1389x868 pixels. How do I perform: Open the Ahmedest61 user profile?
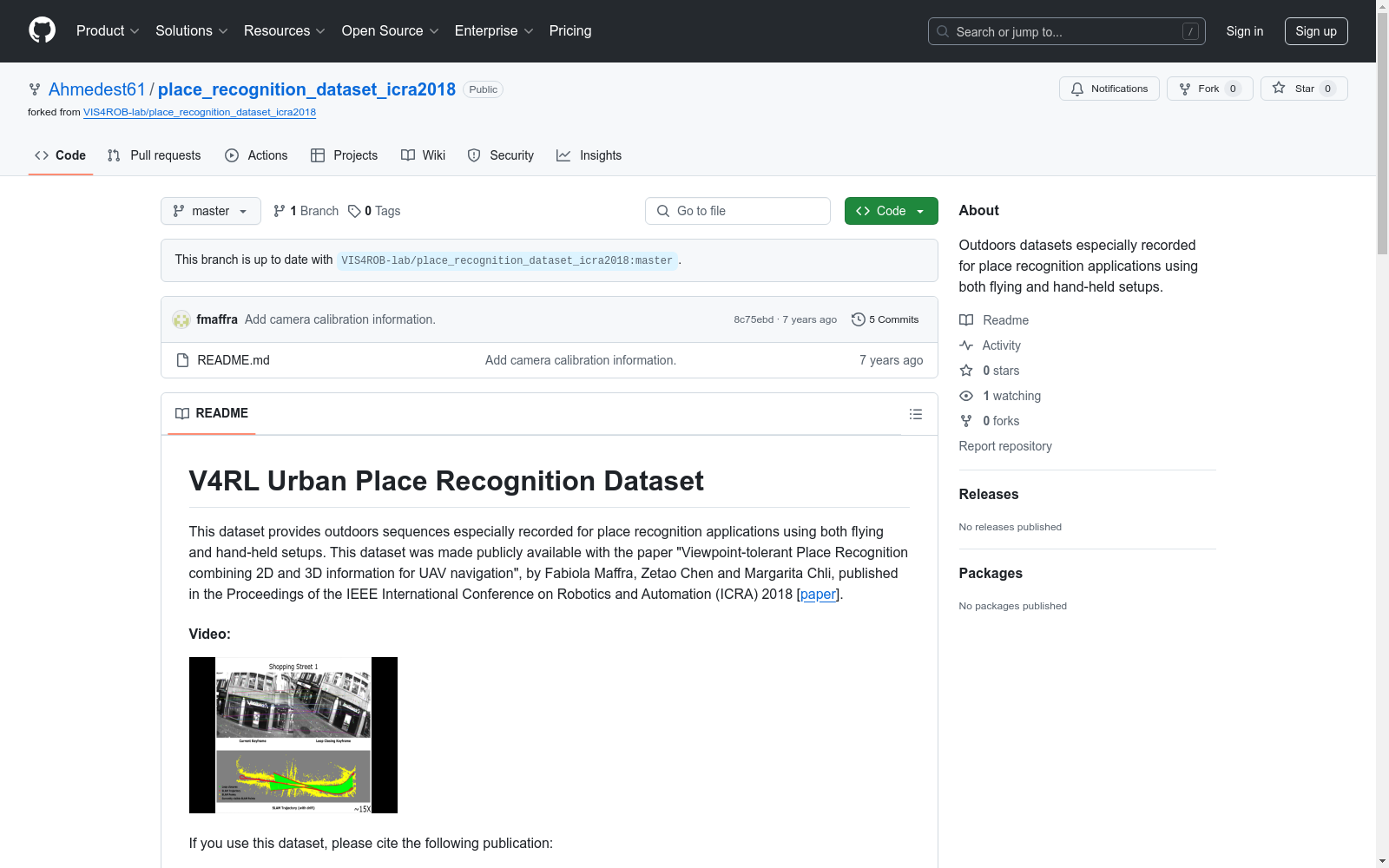click(x=97, y=89)
